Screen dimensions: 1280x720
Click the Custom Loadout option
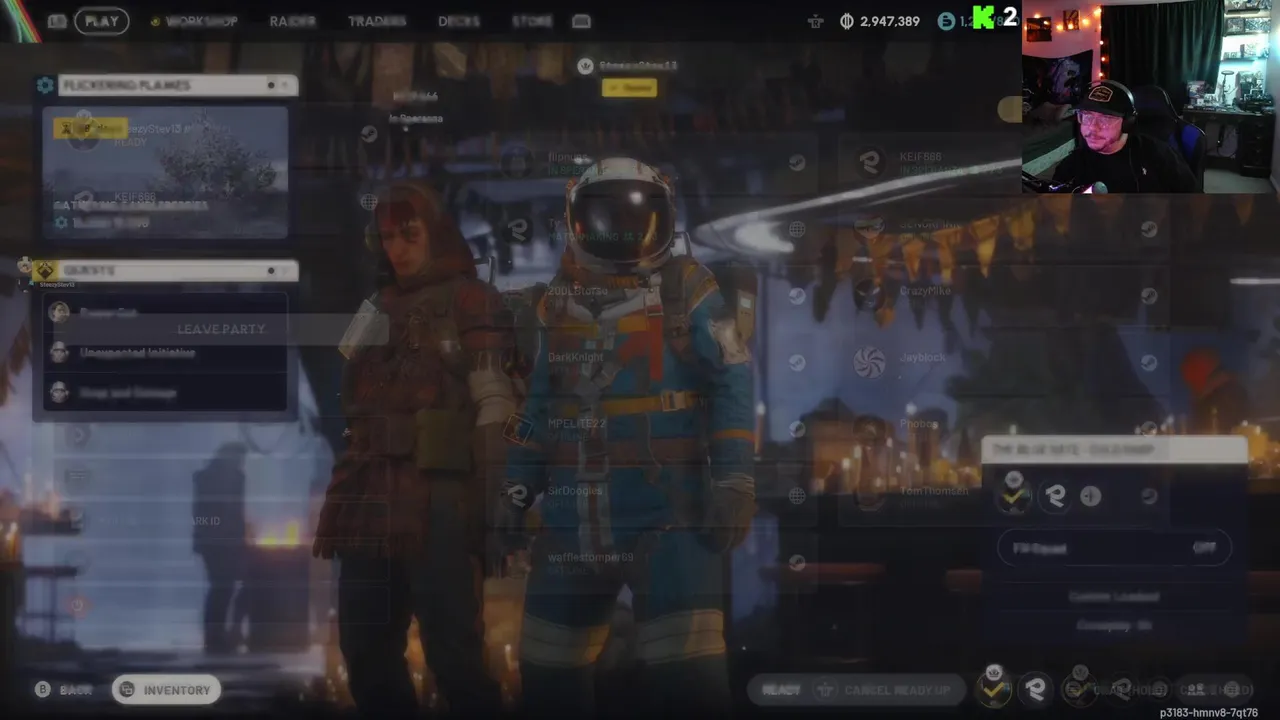[1114, 597]
